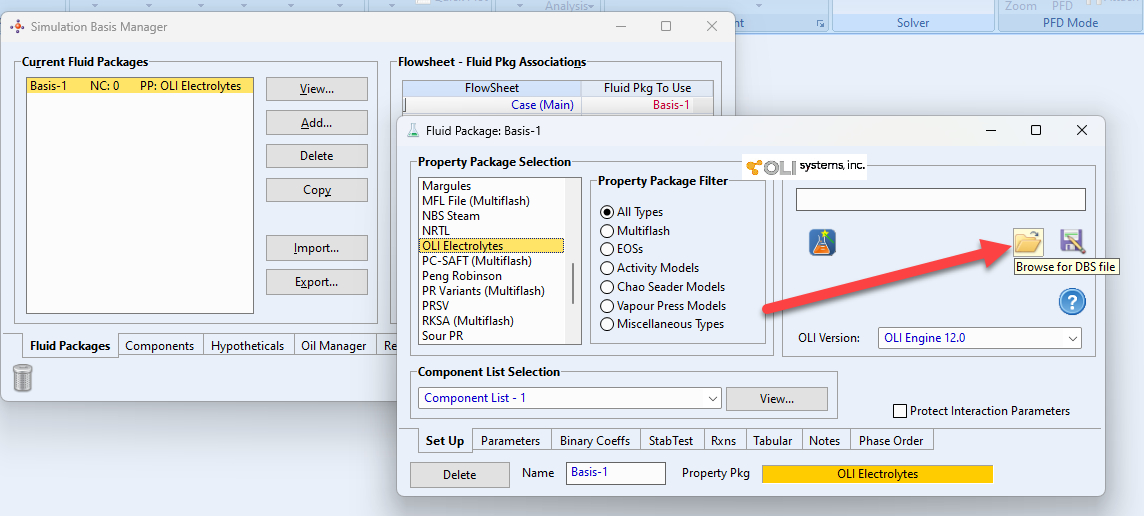1144x516 pixels.
Task: Open the blue OLI help question icon
Action: coord(1072,301)
